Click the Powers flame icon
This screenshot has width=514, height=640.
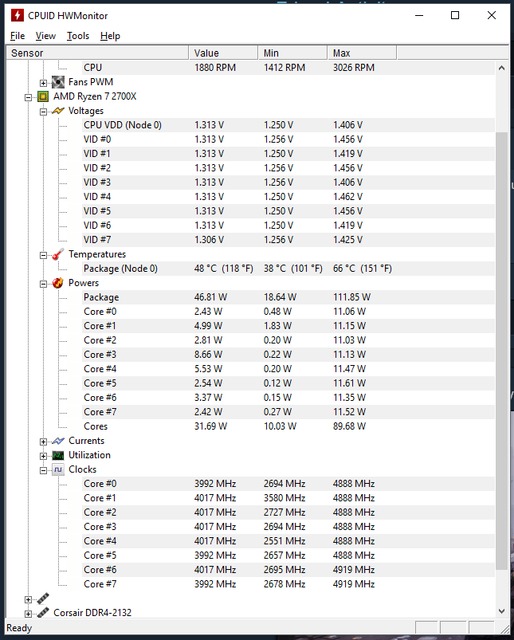pos(58,283)
